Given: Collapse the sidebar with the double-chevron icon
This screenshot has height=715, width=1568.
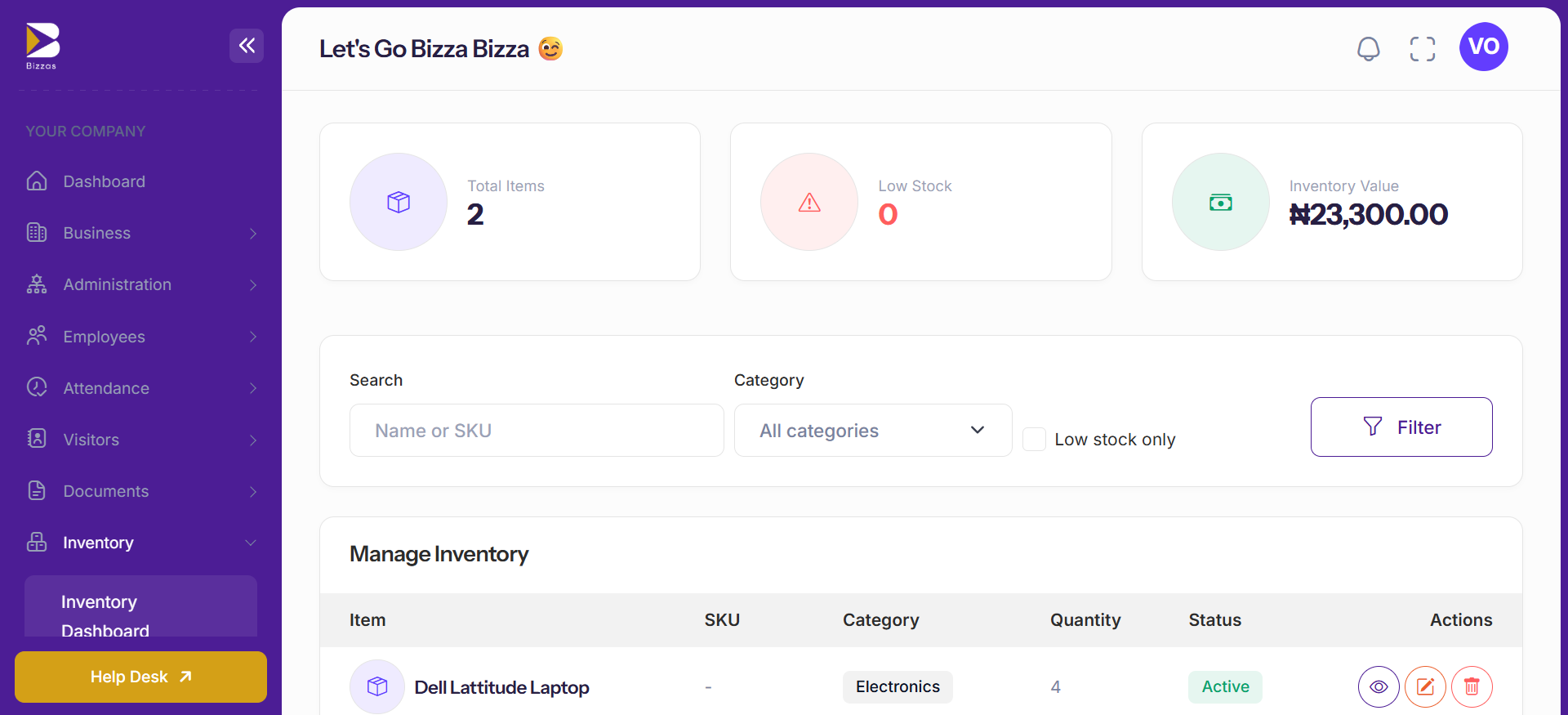Looking at the screenshot, I should pyautogui.click(x=247, y=46).
